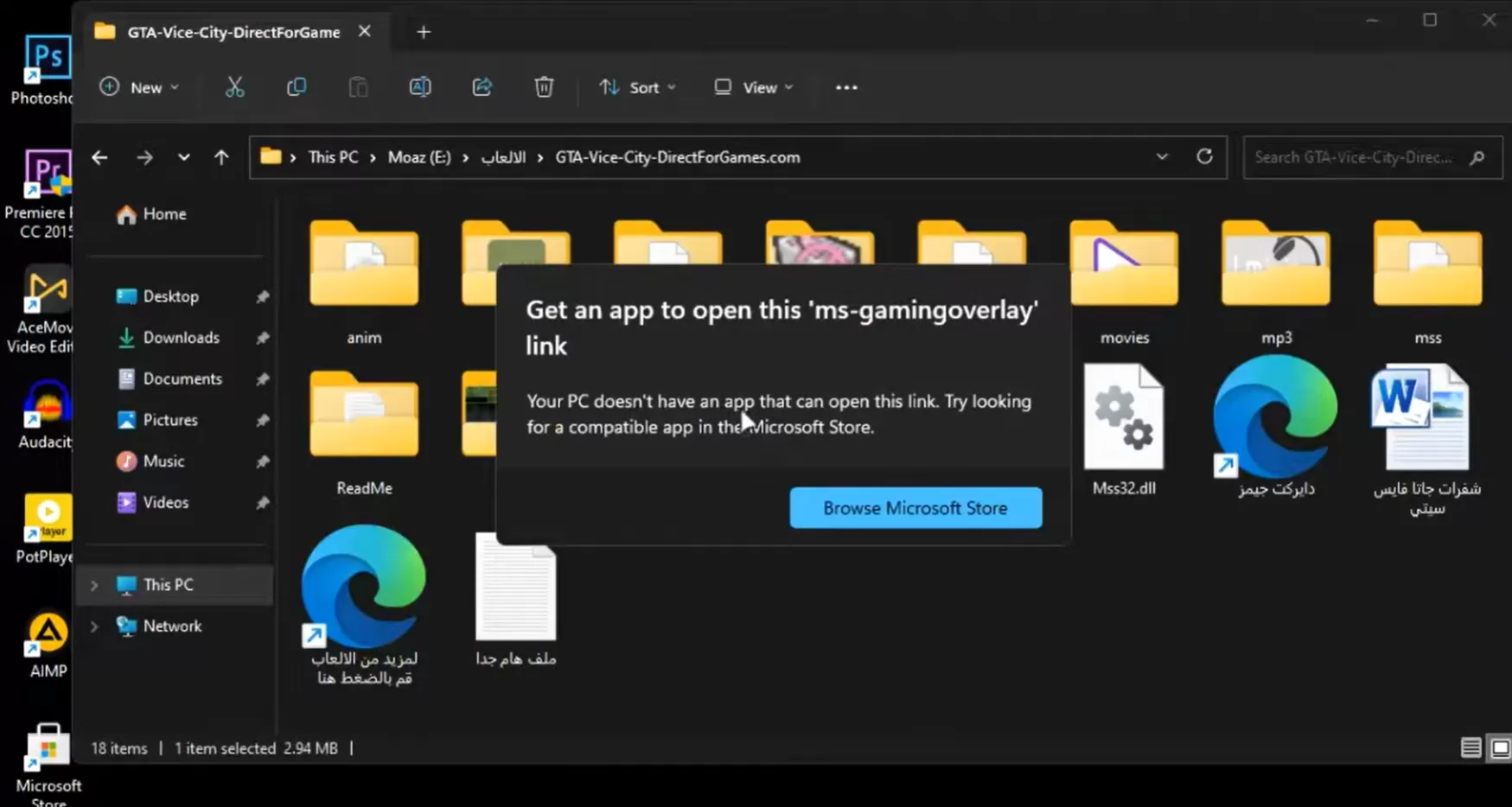Select the ملف هام جدا text file
This screenshot has height=807, width=1512.
pos(516,600)
